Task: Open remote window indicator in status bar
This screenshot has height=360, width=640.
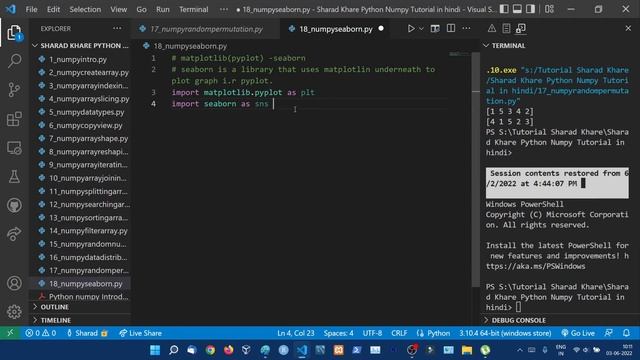Action: coord(10,333)
